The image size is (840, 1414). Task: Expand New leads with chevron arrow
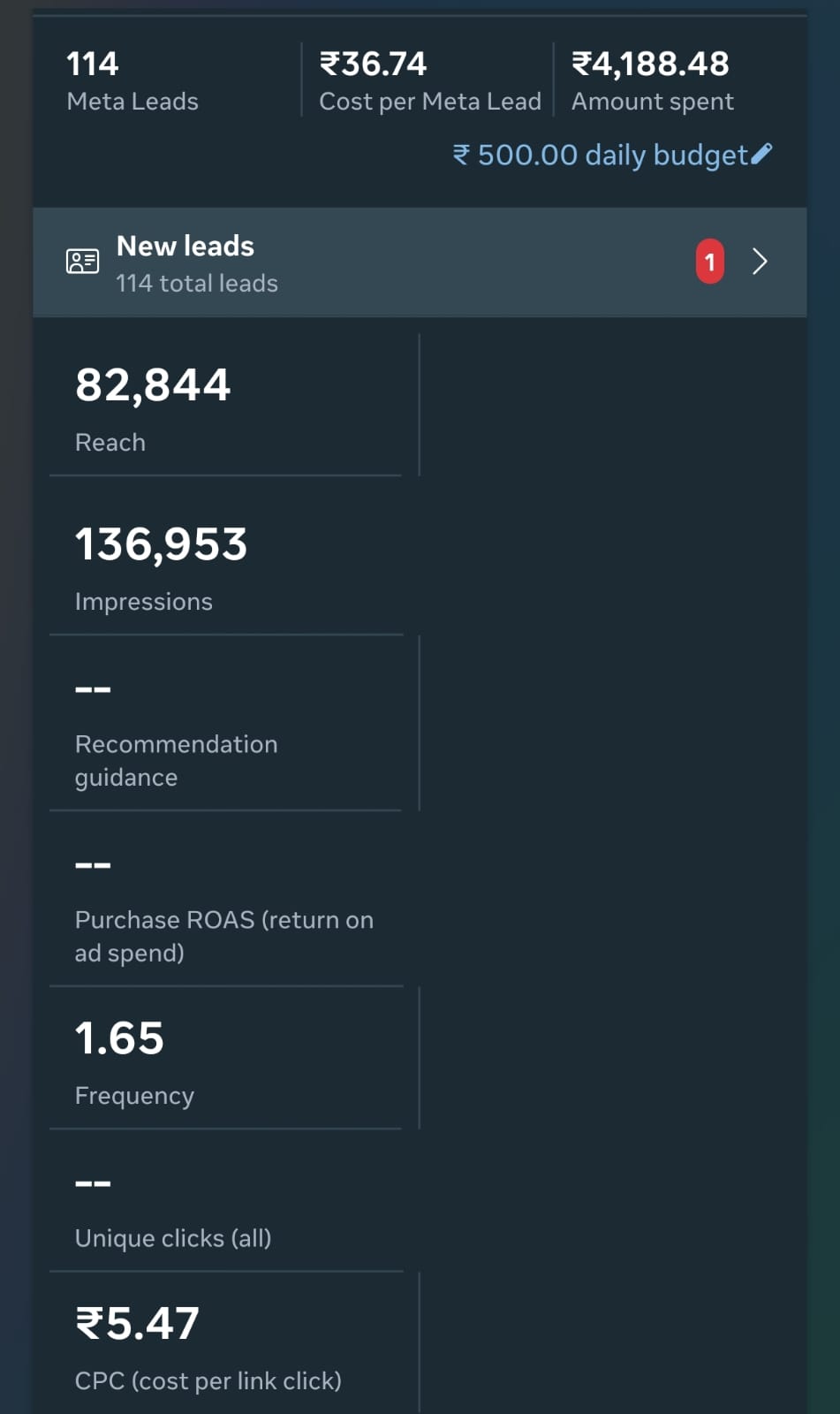pos(759,262)
